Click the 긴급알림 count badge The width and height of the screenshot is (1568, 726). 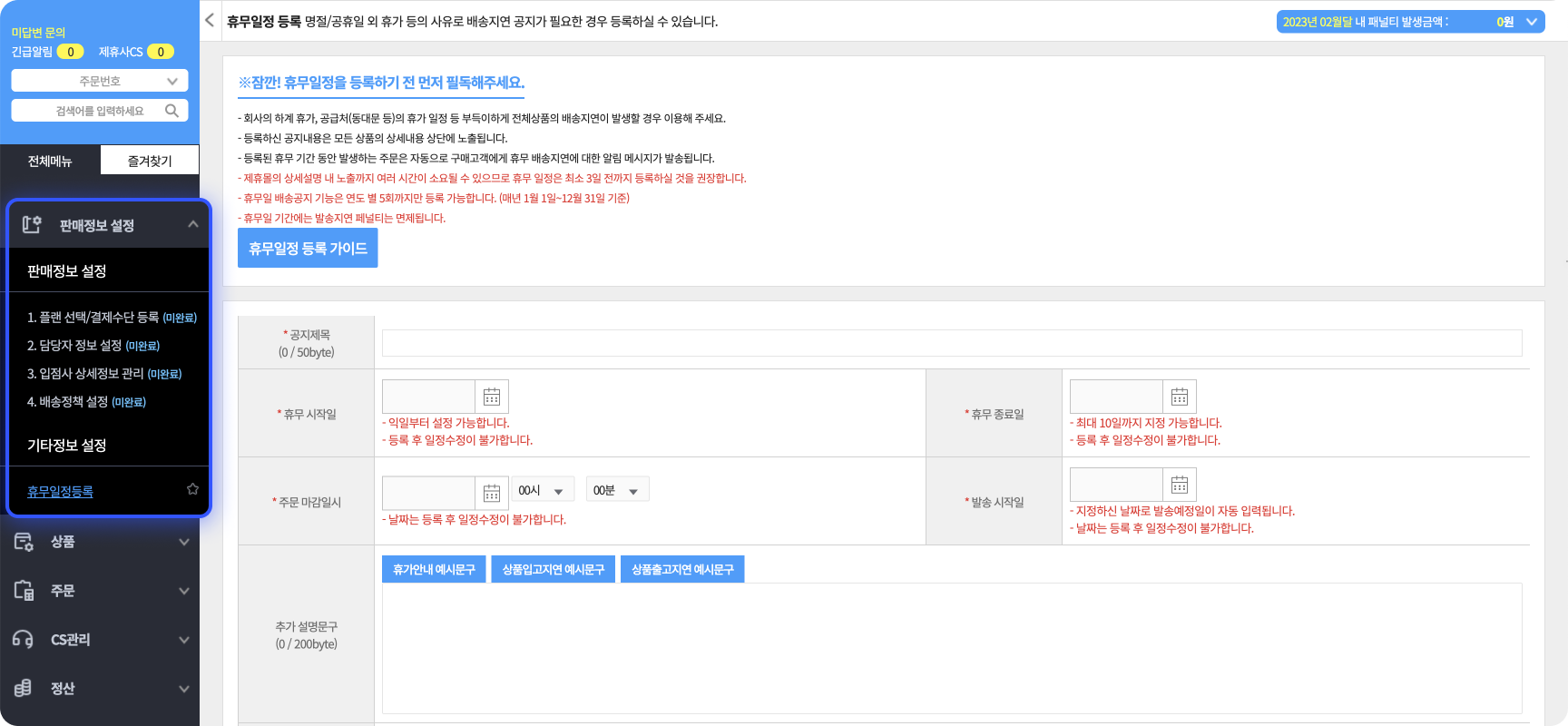(70, 52)
